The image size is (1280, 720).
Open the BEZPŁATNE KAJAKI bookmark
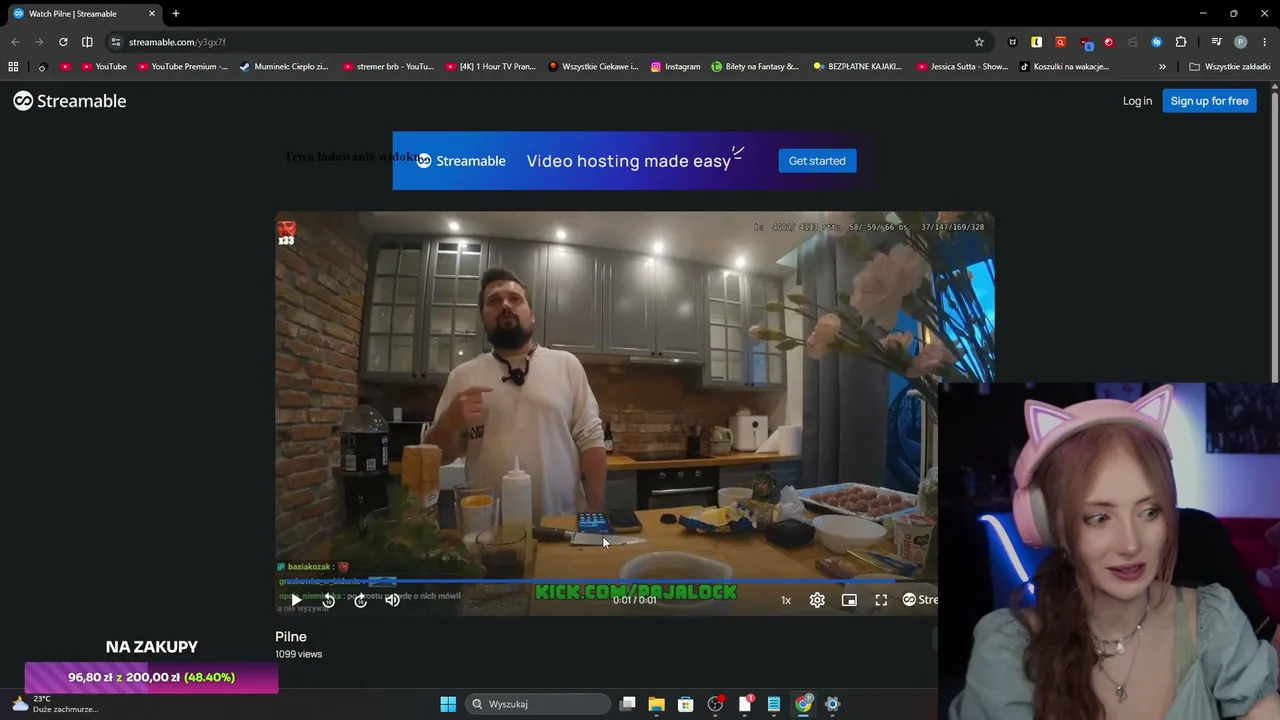[858, 67]
